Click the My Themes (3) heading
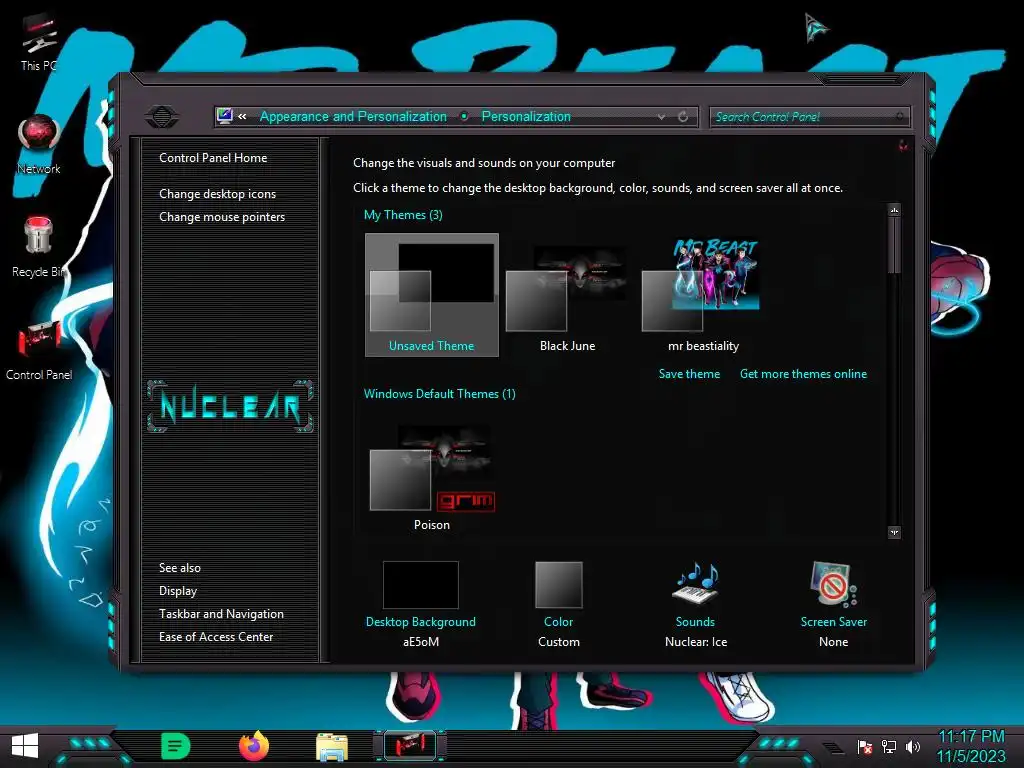This screenshot has height=768, width=1024. tap(403, 215)
